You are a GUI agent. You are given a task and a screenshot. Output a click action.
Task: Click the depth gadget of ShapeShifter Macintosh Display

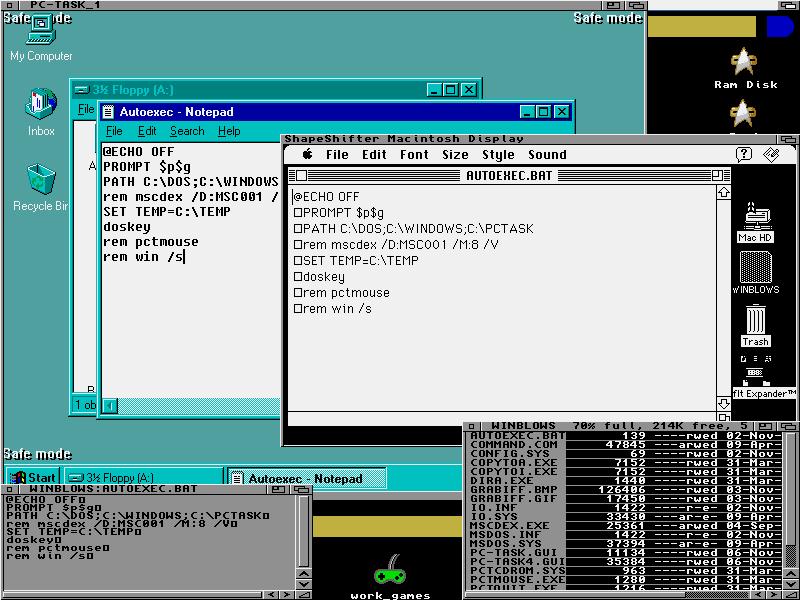click(788, 139)
